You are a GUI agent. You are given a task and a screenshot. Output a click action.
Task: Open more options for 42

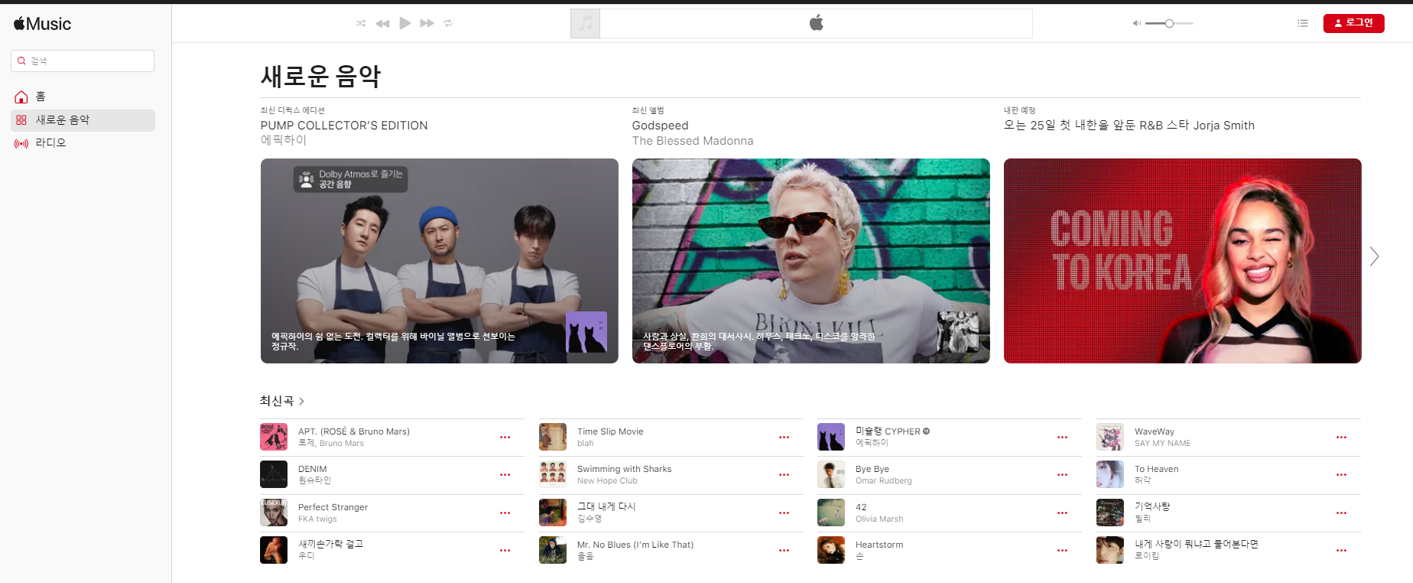click(x=1062, y=513)
